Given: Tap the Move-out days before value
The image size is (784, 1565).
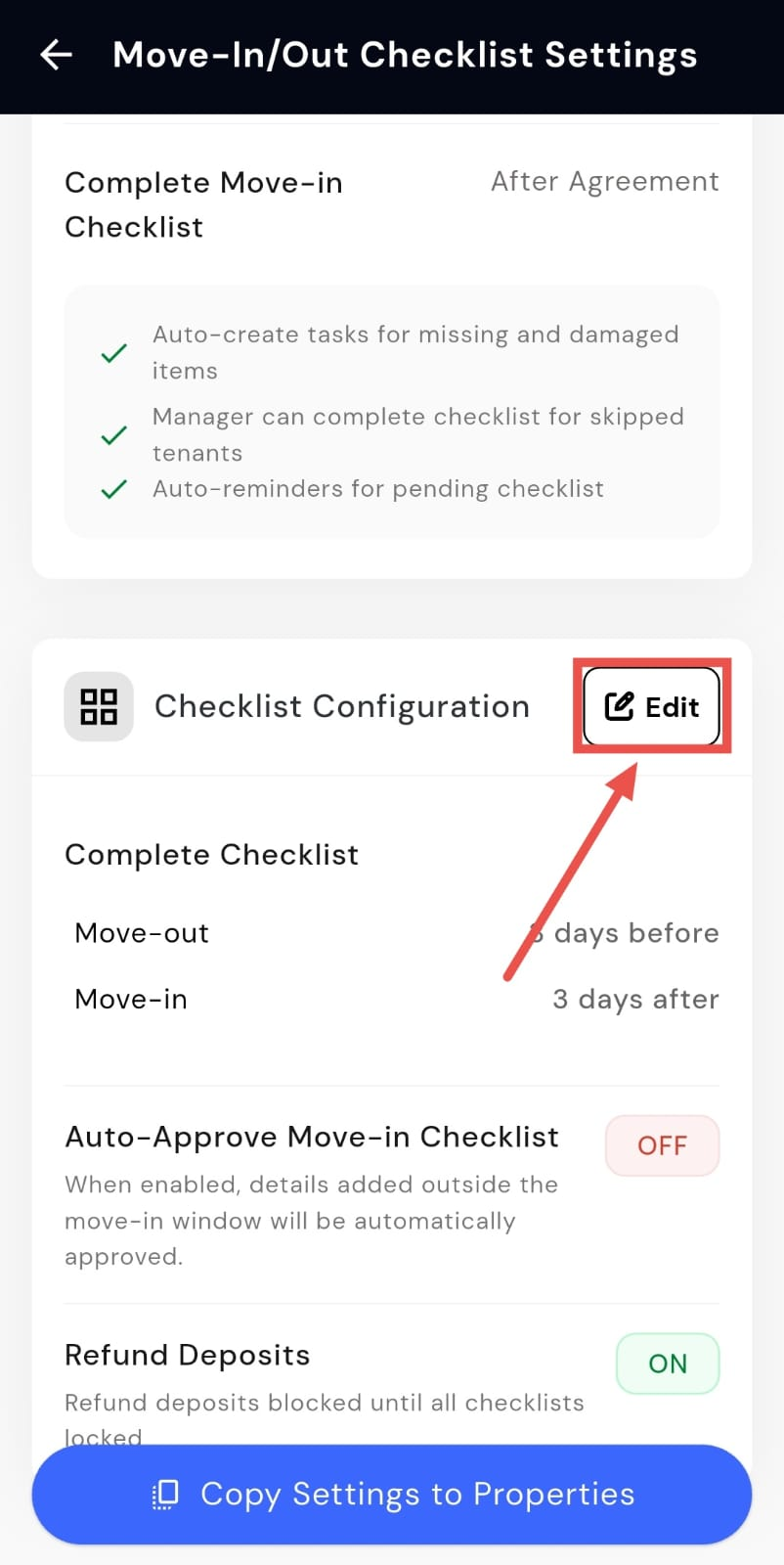Looking at the screenshot, I should [x=626, y=933].
